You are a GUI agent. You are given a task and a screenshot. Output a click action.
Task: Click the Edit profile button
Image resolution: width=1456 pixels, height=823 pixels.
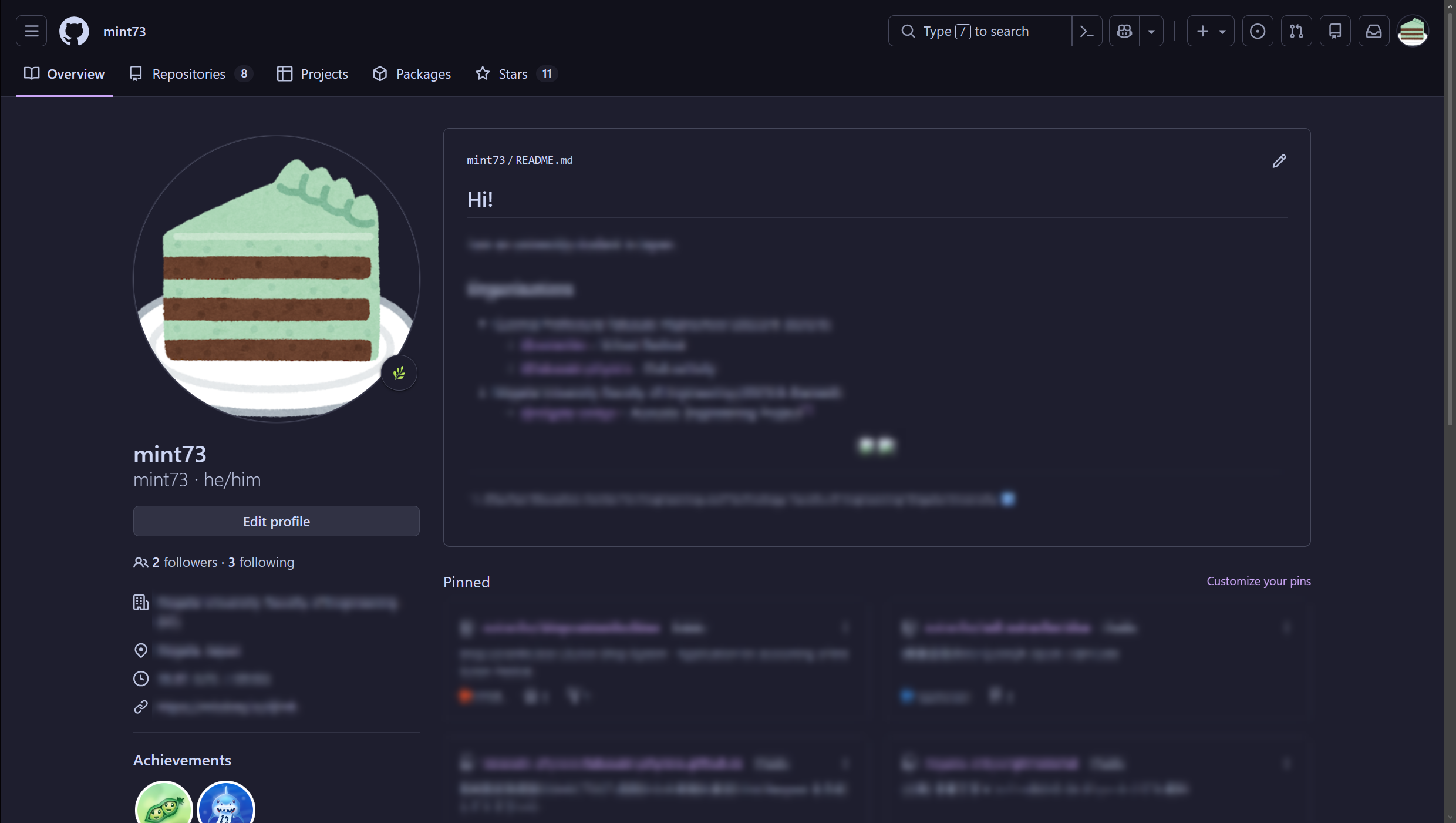click(x=276, y=522)
